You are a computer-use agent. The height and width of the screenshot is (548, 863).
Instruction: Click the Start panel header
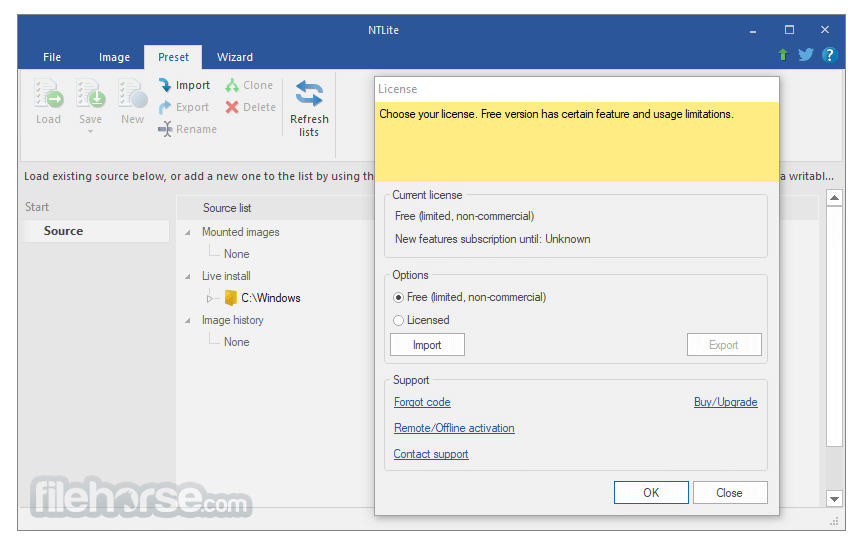point(37,207)
